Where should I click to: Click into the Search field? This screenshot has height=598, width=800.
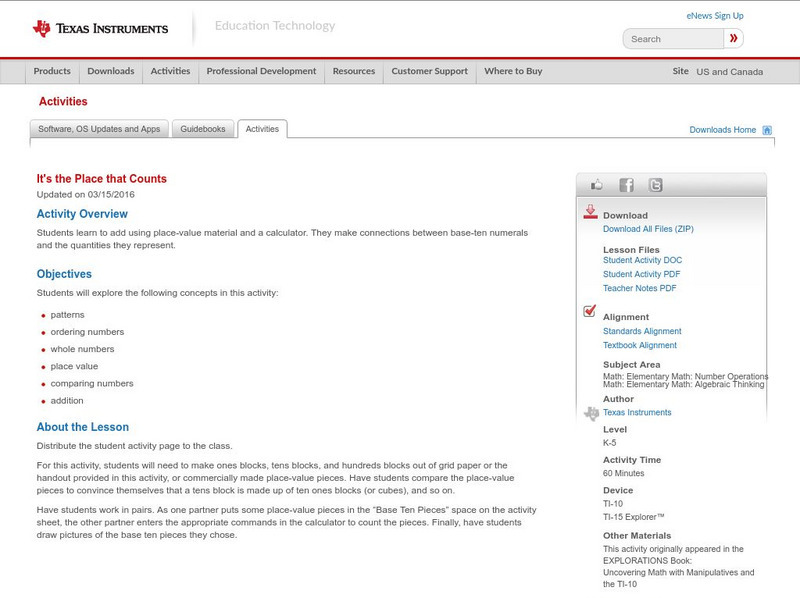[x=673, y=39]
